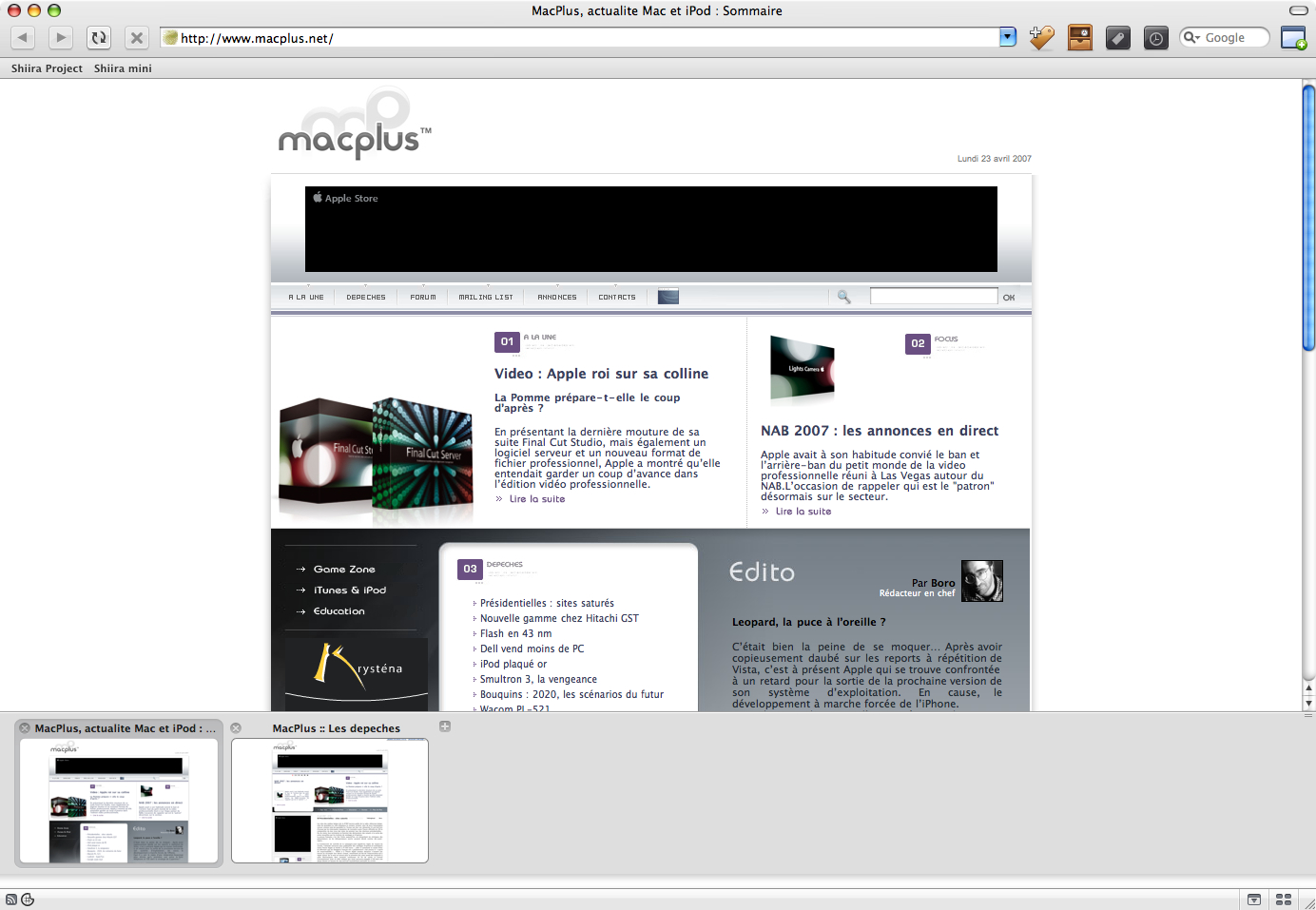Open the Shiira mini bookmark
The height and width of the screenshot is (910, 1316).
click(x=123, y=68)
